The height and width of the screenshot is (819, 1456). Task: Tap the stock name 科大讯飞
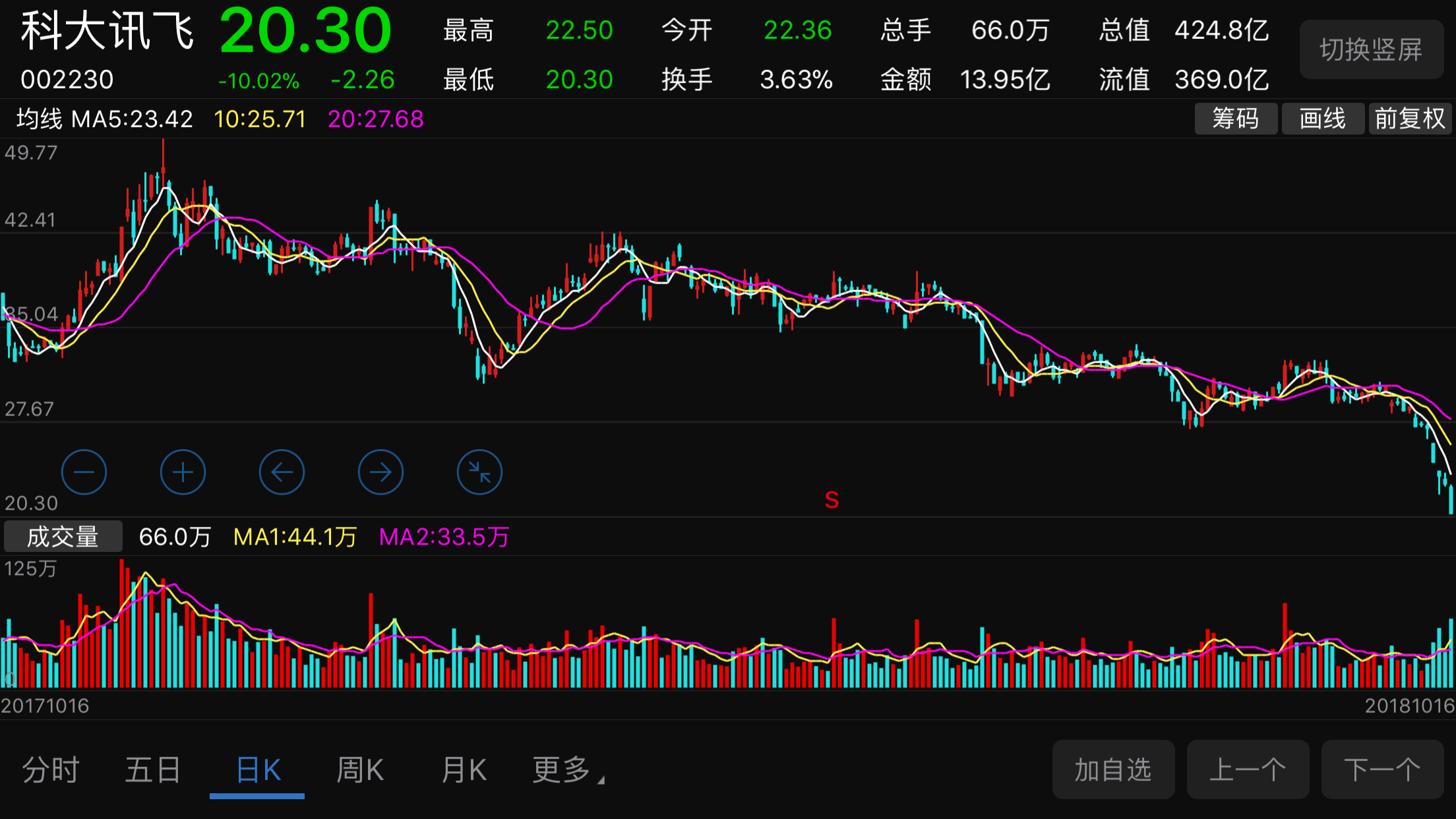(107, 30)
